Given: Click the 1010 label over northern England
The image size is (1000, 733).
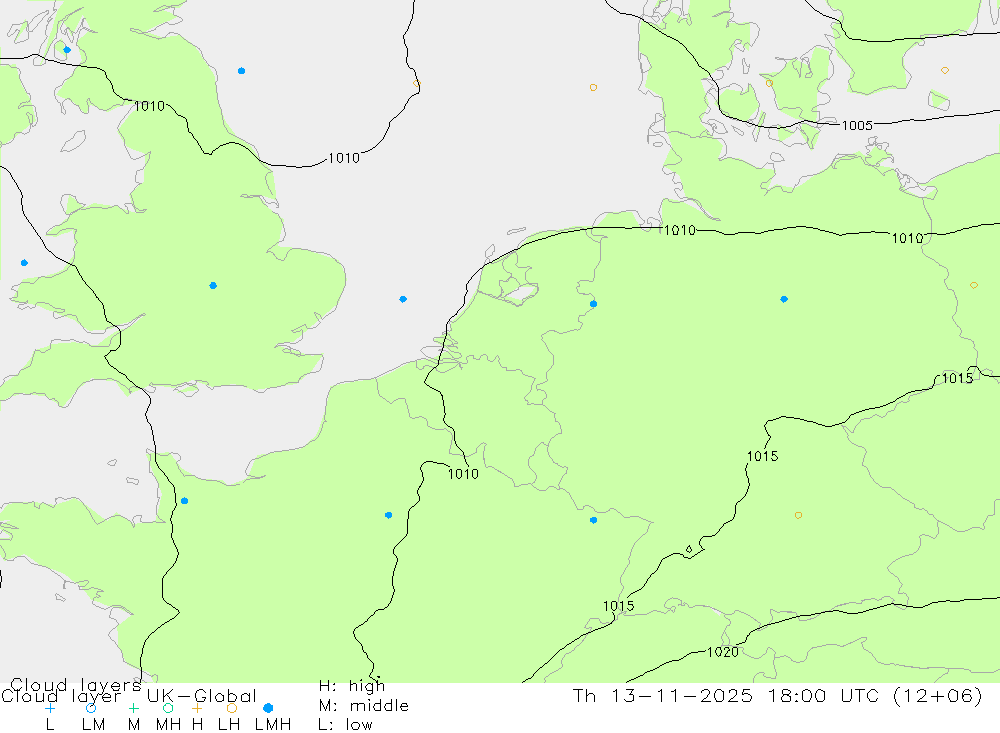Looking at the screenshot, I should click(x=150, y=106).
